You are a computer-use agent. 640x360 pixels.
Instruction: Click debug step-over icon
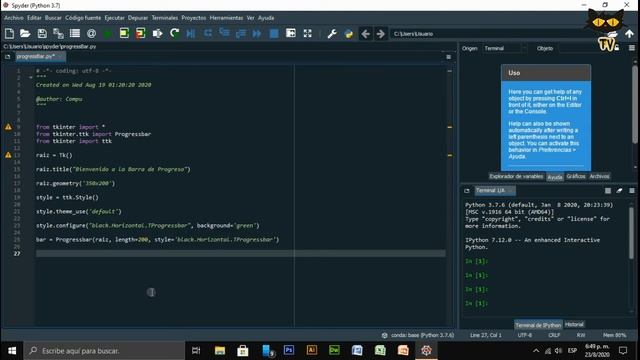(208, 33)
